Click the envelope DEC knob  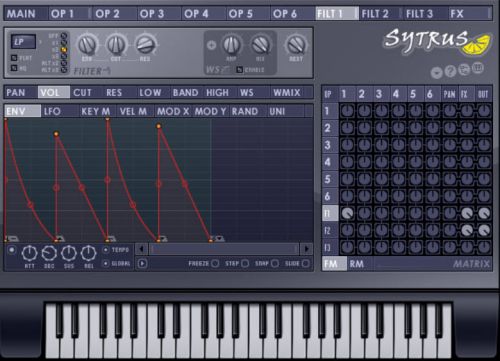(49, 253)
